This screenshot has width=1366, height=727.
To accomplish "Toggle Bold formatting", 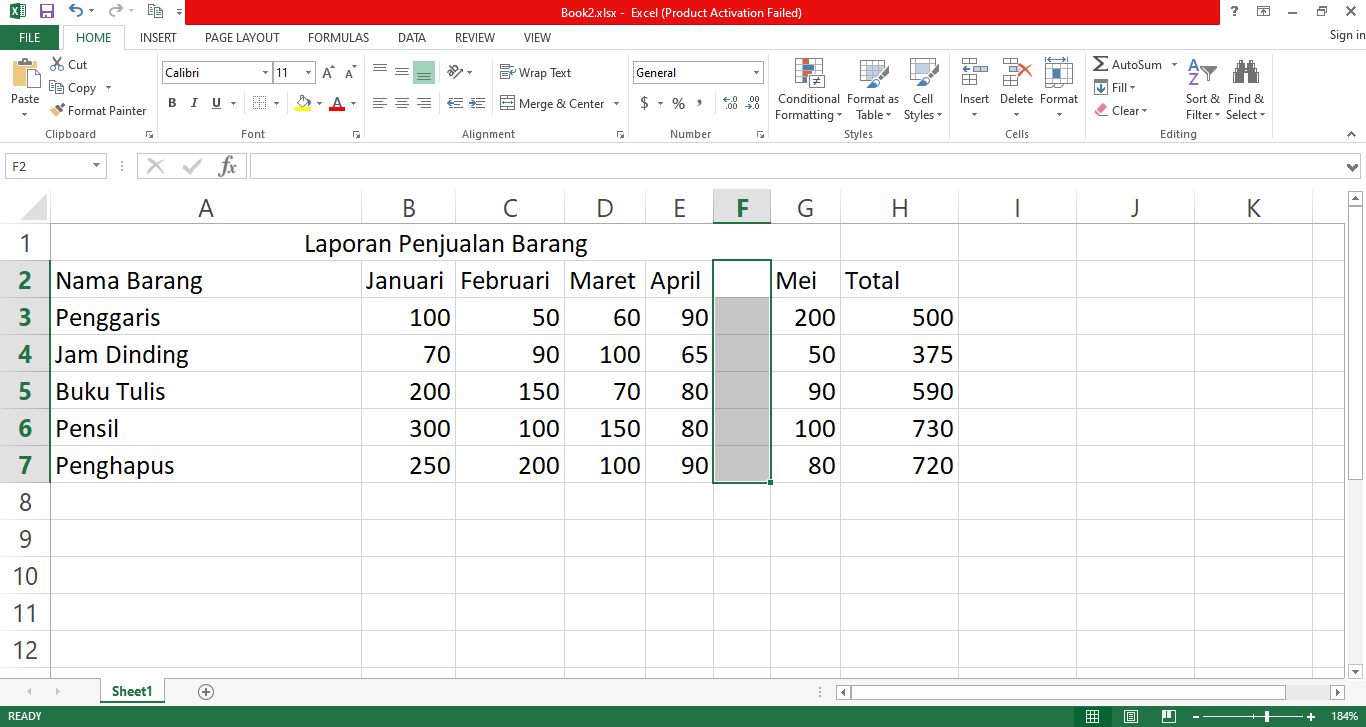I will [172, 103].
